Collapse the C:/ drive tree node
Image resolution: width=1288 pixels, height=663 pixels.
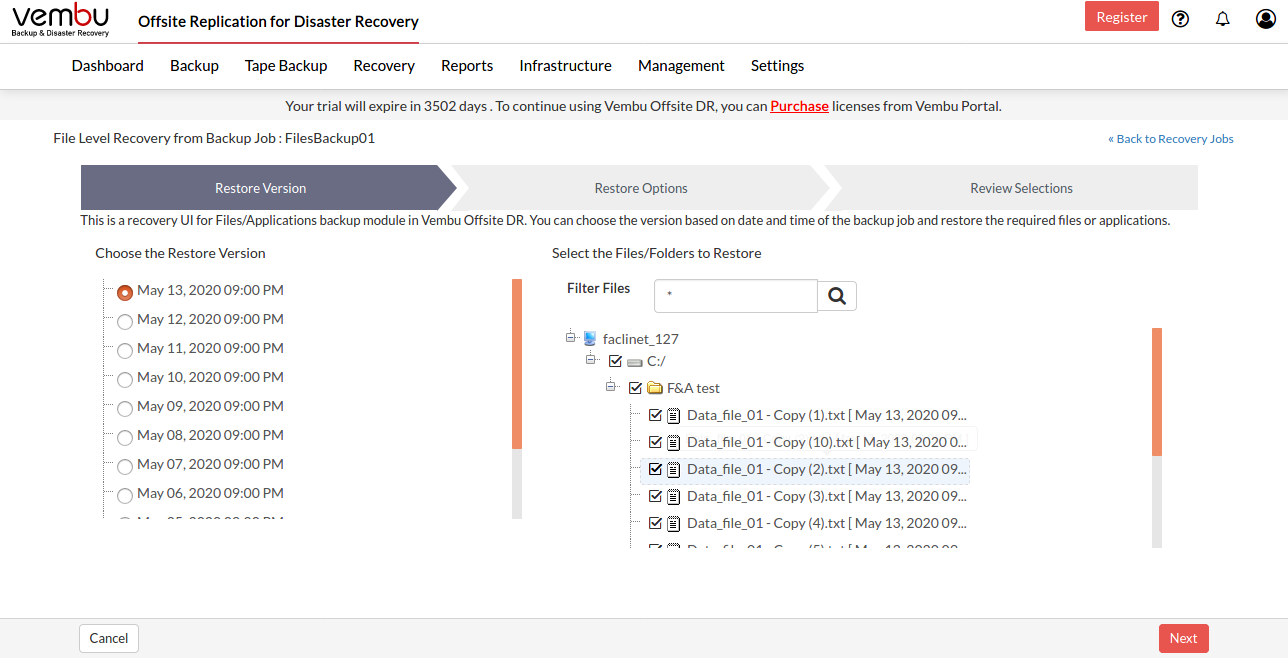[x=591, y=358]
